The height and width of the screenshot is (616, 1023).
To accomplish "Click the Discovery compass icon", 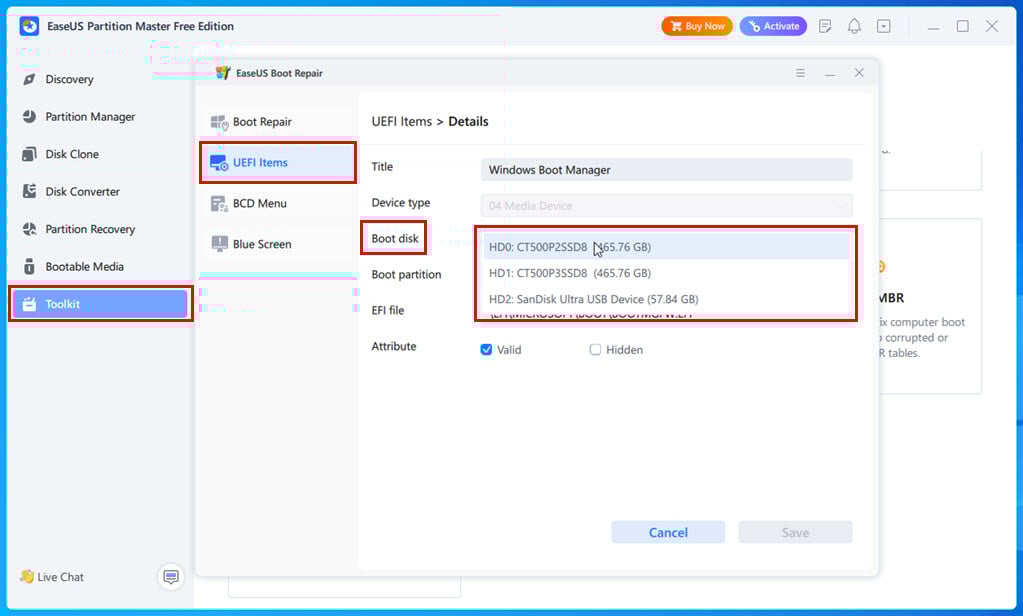I will (x=29, y=80).
